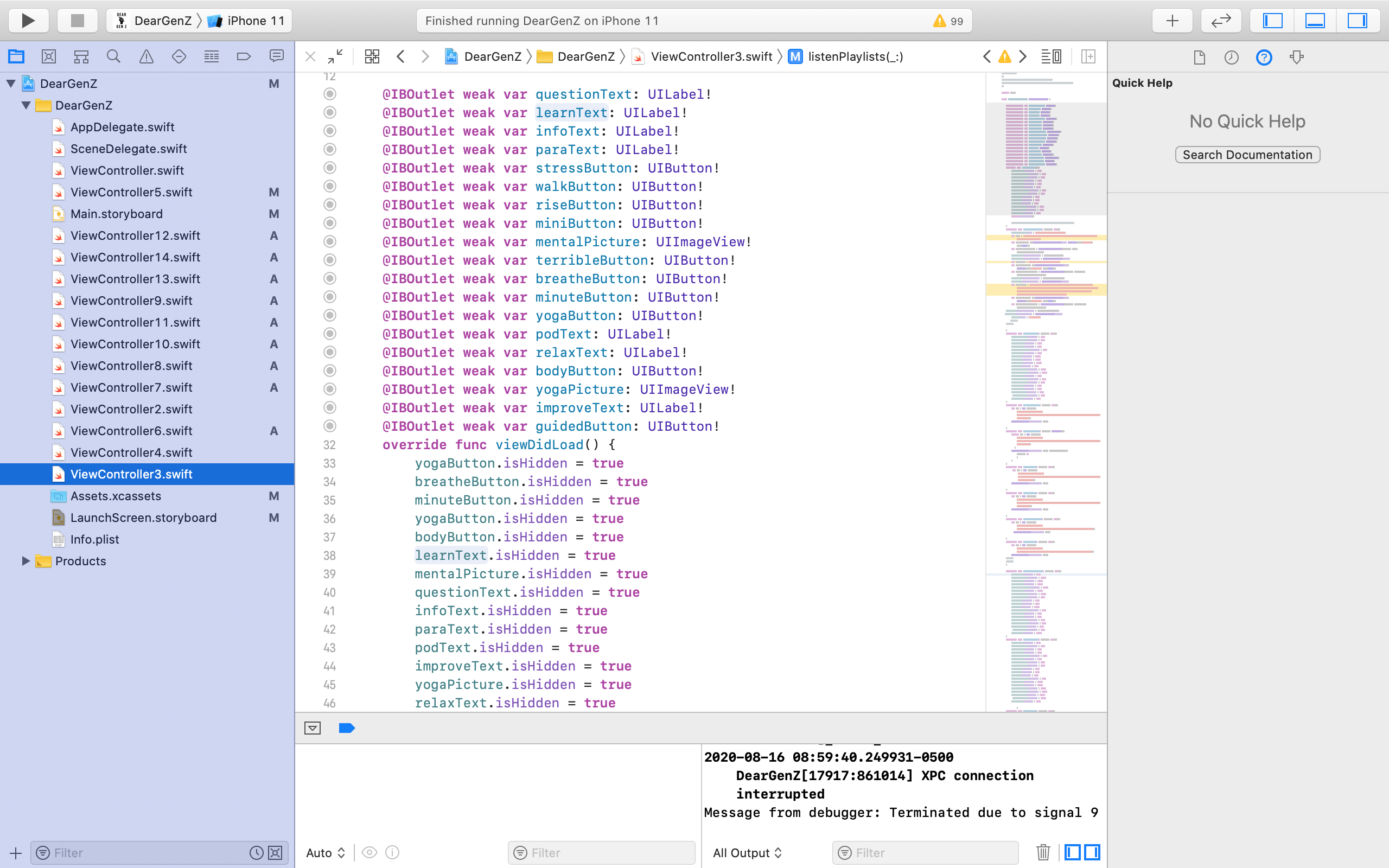Toggle the Debug area panel visibility

[x=1314, y=21]
